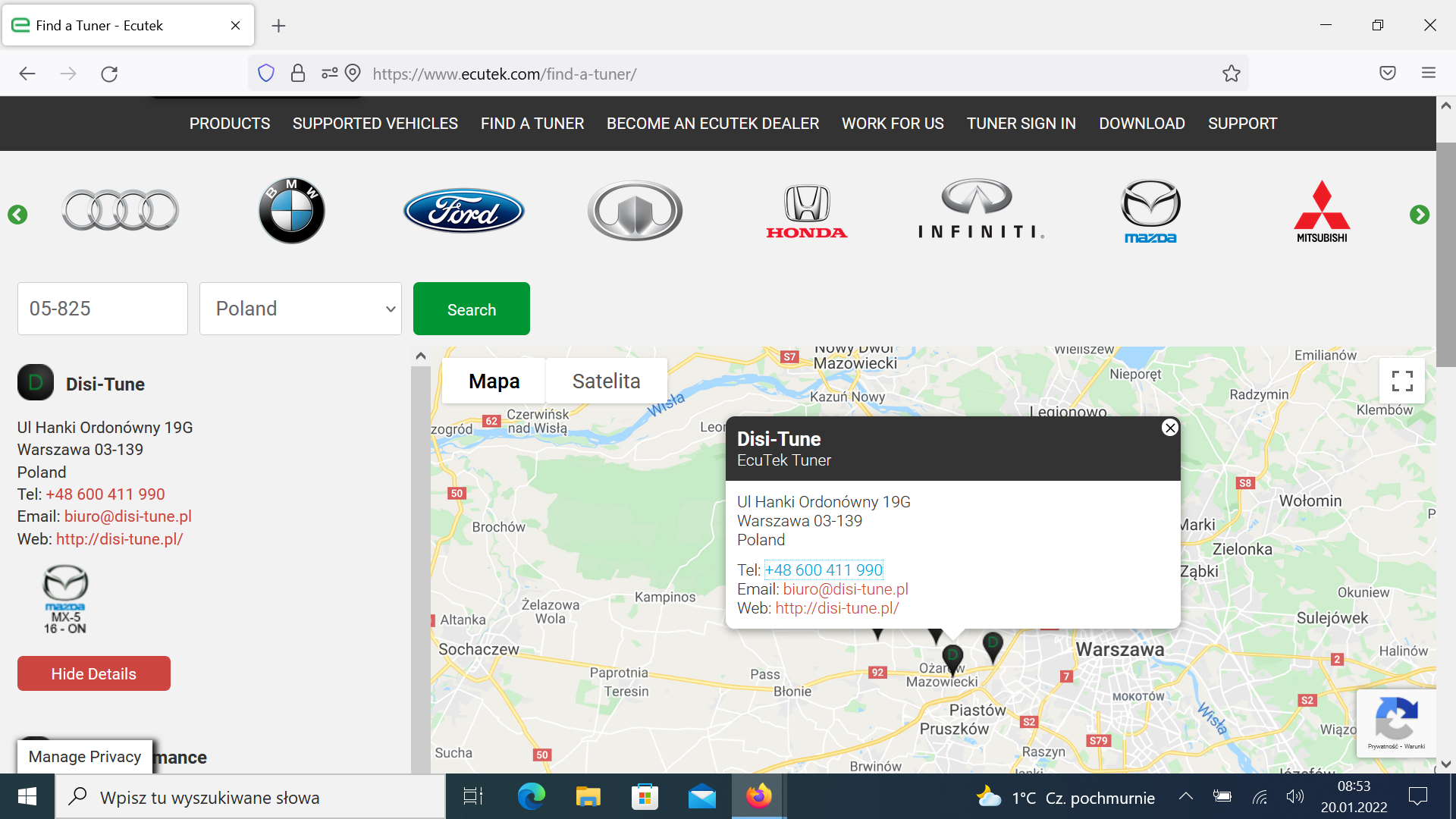Screen dimensions: 1456x819
Task: Click the green Search button
Action: (472, 309)
